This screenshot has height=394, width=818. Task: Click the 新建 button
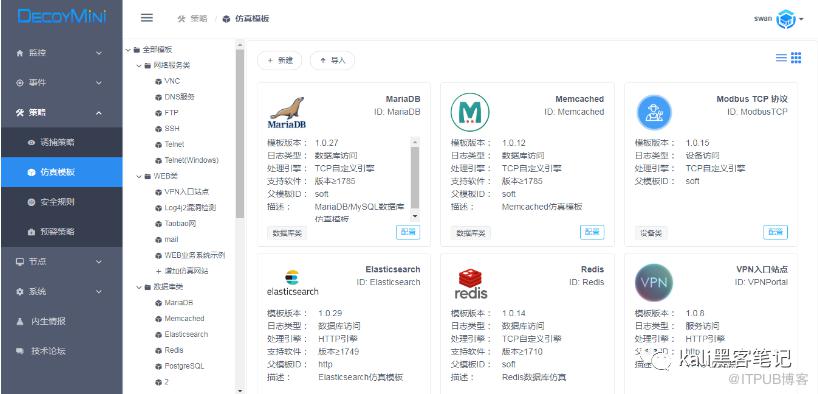280,61
